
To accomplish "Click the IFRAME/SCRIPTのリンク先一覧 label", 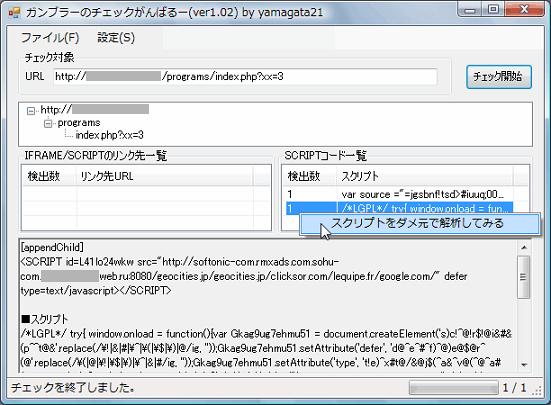I will click(x=96, y=155).
